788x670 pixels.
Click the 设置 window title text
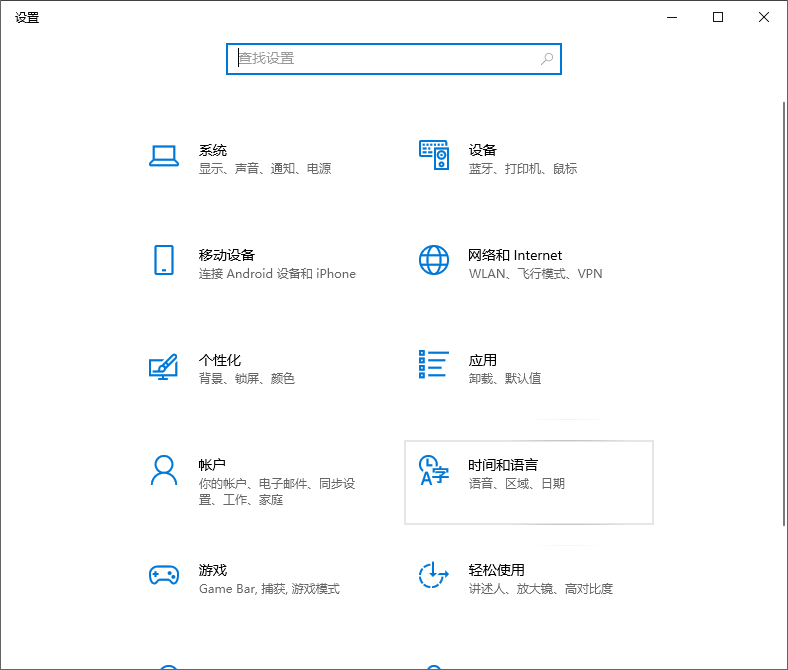pyautogui.click(x=27, y=18)
